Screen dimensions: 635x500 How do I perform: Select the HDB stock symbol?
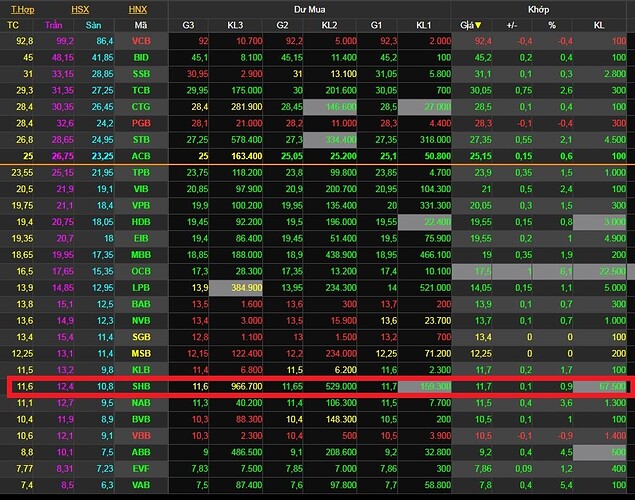[141, 222]
